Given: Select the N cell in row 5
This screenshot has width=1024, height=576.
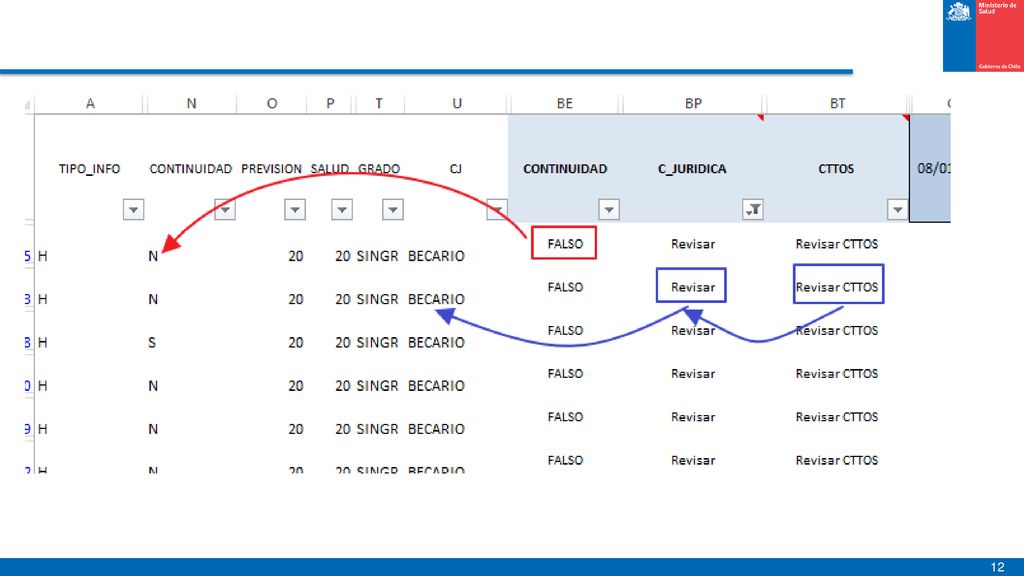Looking at the screenshot, I should click(153, 256).
